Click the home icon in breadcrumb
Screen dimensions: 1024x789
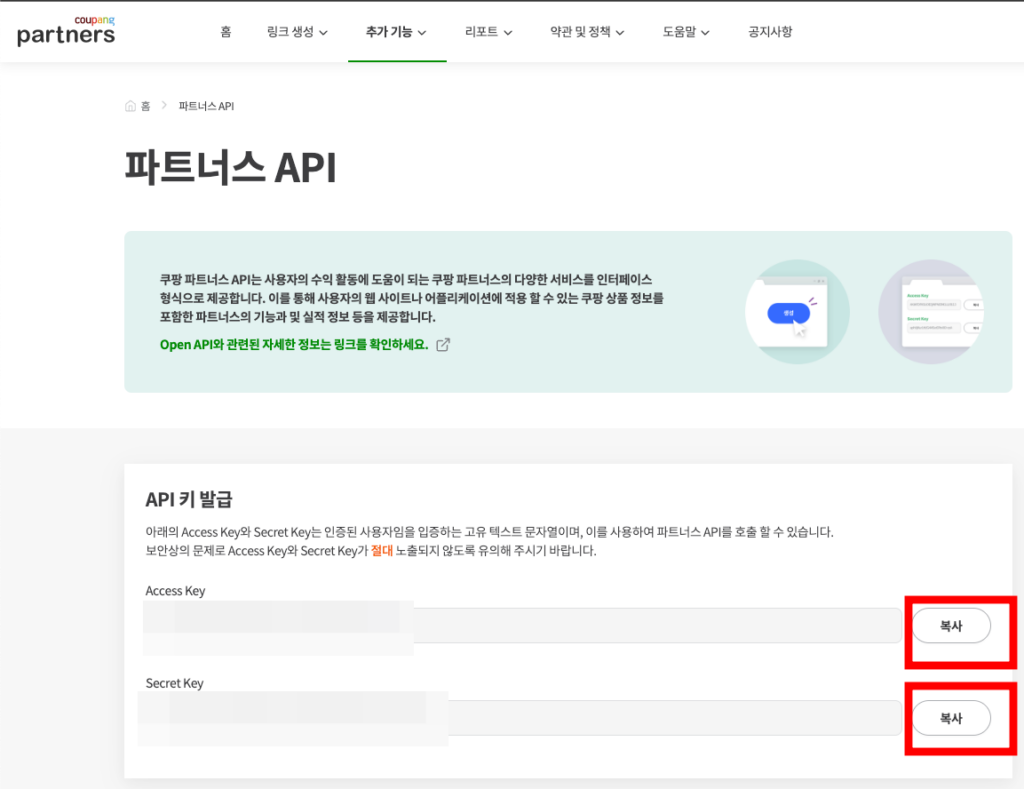pos(131,106)
